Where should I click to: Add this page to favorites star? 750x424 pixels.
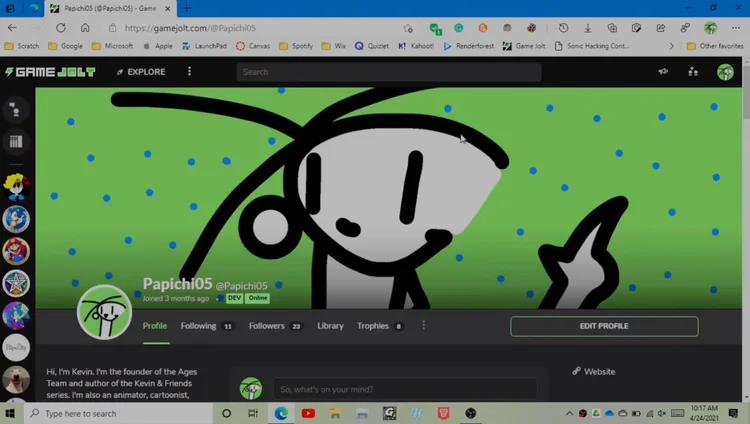pyautogui.click(x=408, y=28)
